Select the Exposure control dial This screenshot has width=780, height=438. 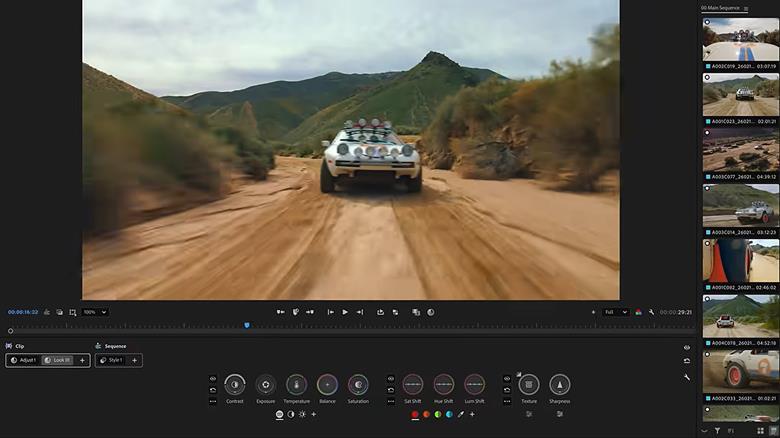point(265,384)
